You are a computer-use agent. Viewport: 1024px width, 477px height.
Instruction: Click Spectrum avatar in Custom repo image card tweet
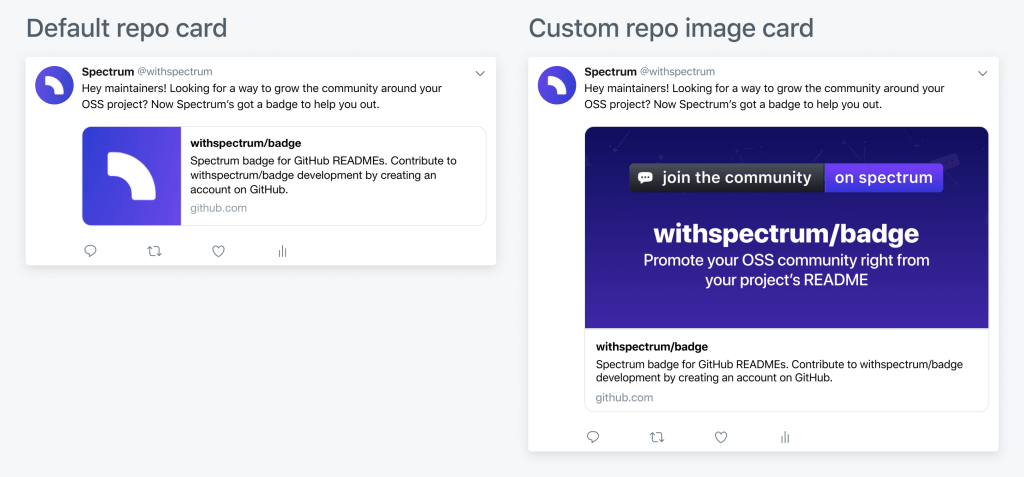coord(557,86)
